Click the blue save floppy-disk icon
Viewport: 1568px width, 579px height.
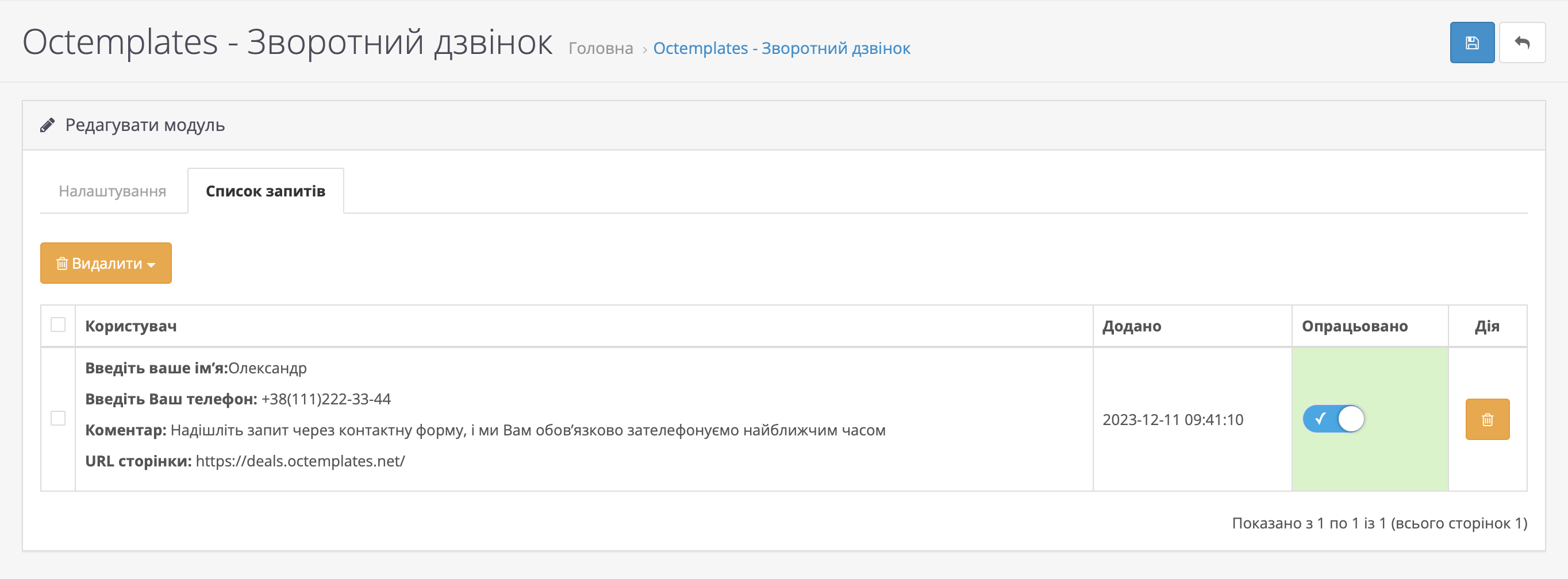(1471, 43)
